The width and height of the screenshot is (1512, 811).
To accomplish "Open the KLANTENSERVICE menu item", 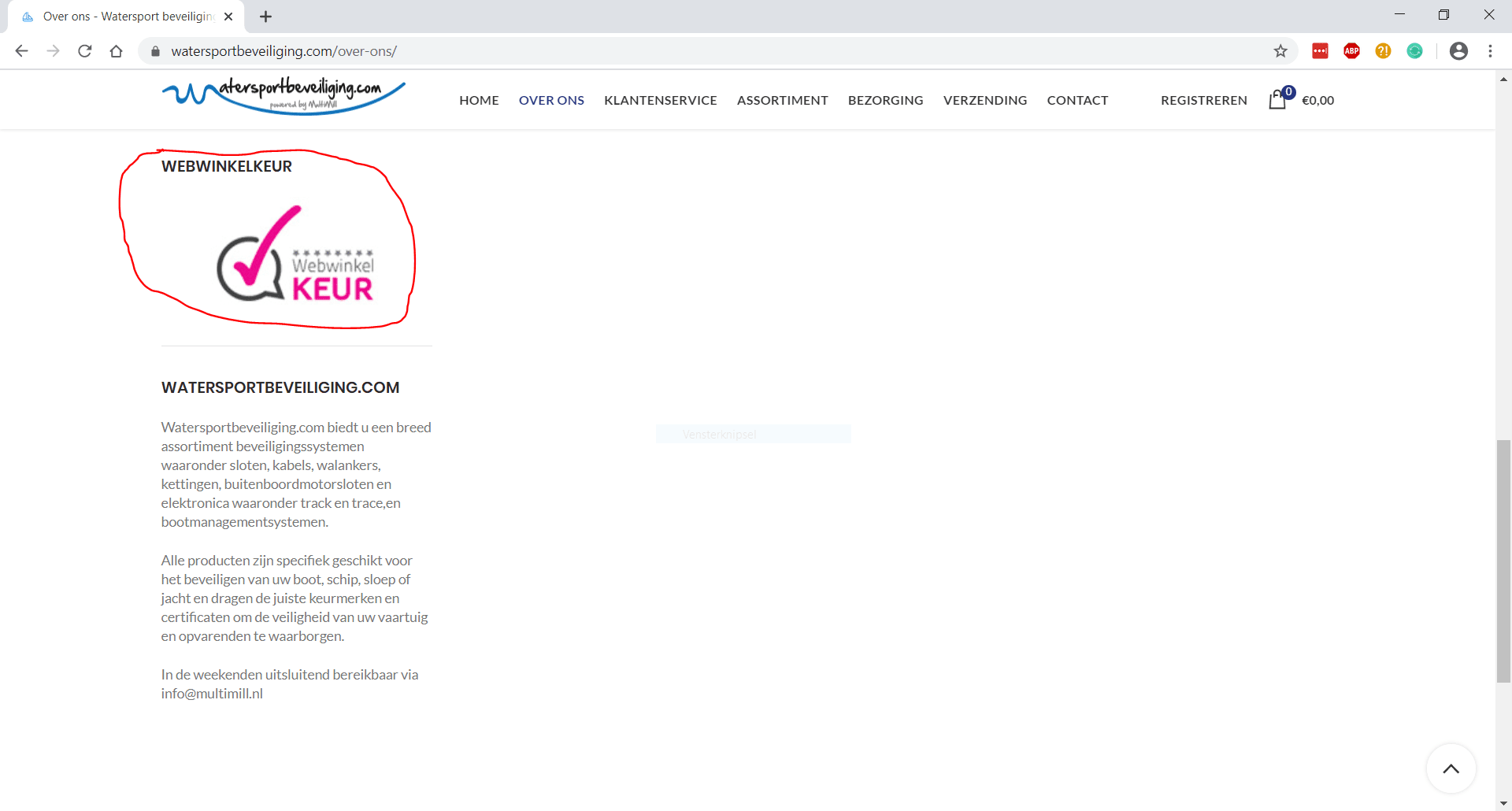I will pos(660,100).
